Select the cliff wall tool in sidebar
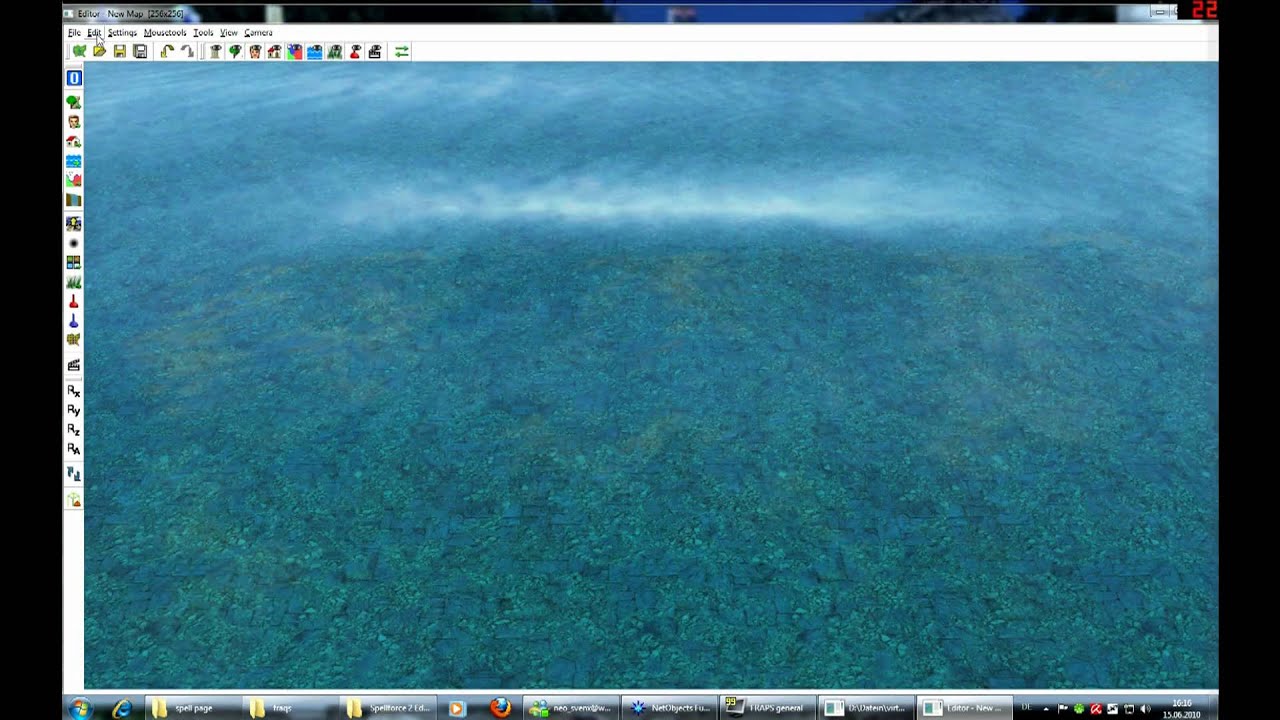This screenshot has width=1280, height=720. (74, 201)
